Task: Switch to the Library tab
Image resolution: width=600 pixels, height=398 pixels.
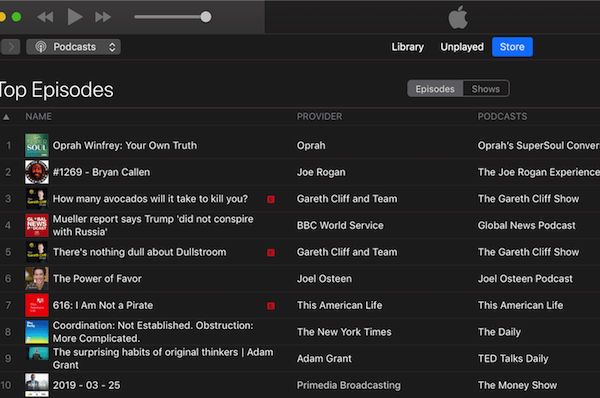Action: click(x=408, y=47)
